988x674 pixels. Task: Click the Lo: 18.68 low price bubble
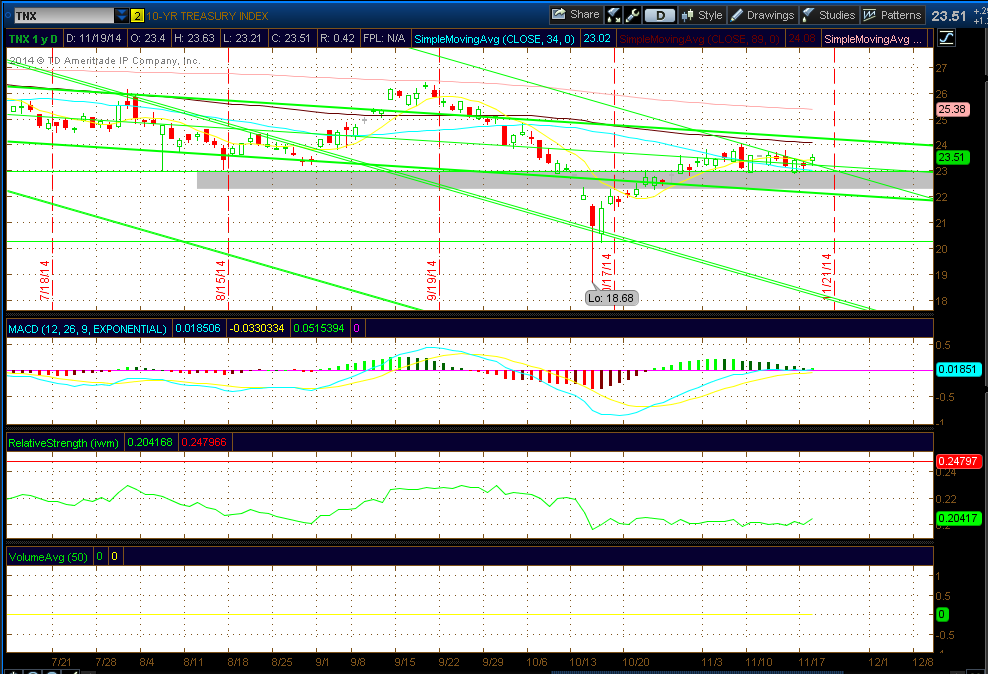pyautogui.click(x=611, y=298)
